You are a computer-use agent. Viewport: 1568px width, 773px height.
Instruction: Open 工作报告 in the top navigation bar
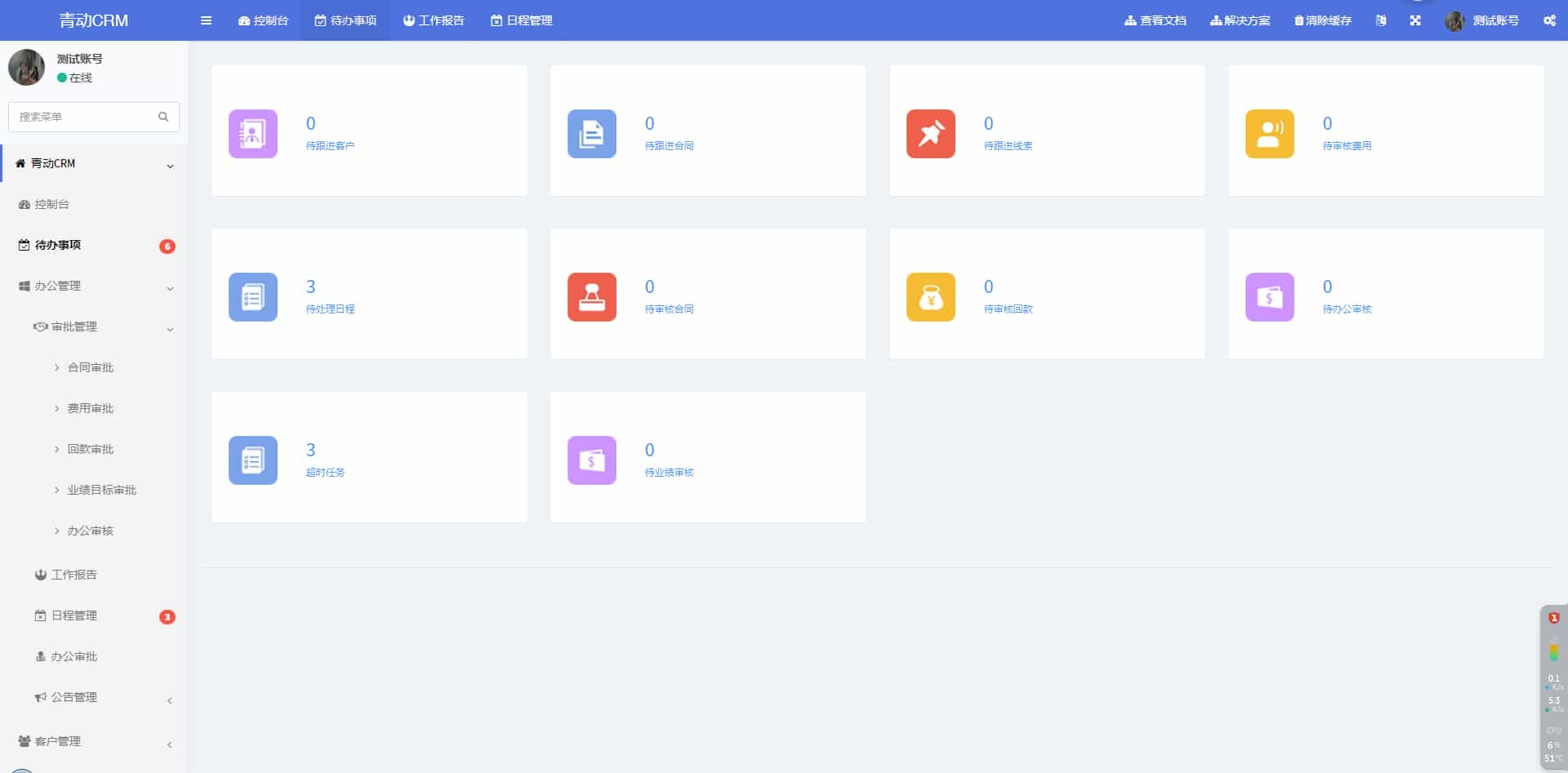[434, 20]
